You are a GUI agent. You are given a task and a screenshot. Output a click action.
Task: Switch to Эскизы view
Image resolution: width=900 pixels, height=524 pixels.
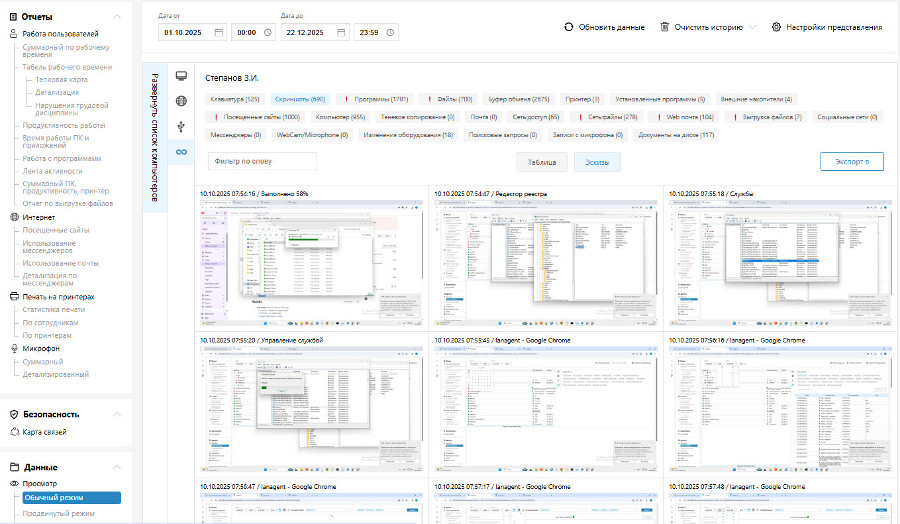(597, 161)
